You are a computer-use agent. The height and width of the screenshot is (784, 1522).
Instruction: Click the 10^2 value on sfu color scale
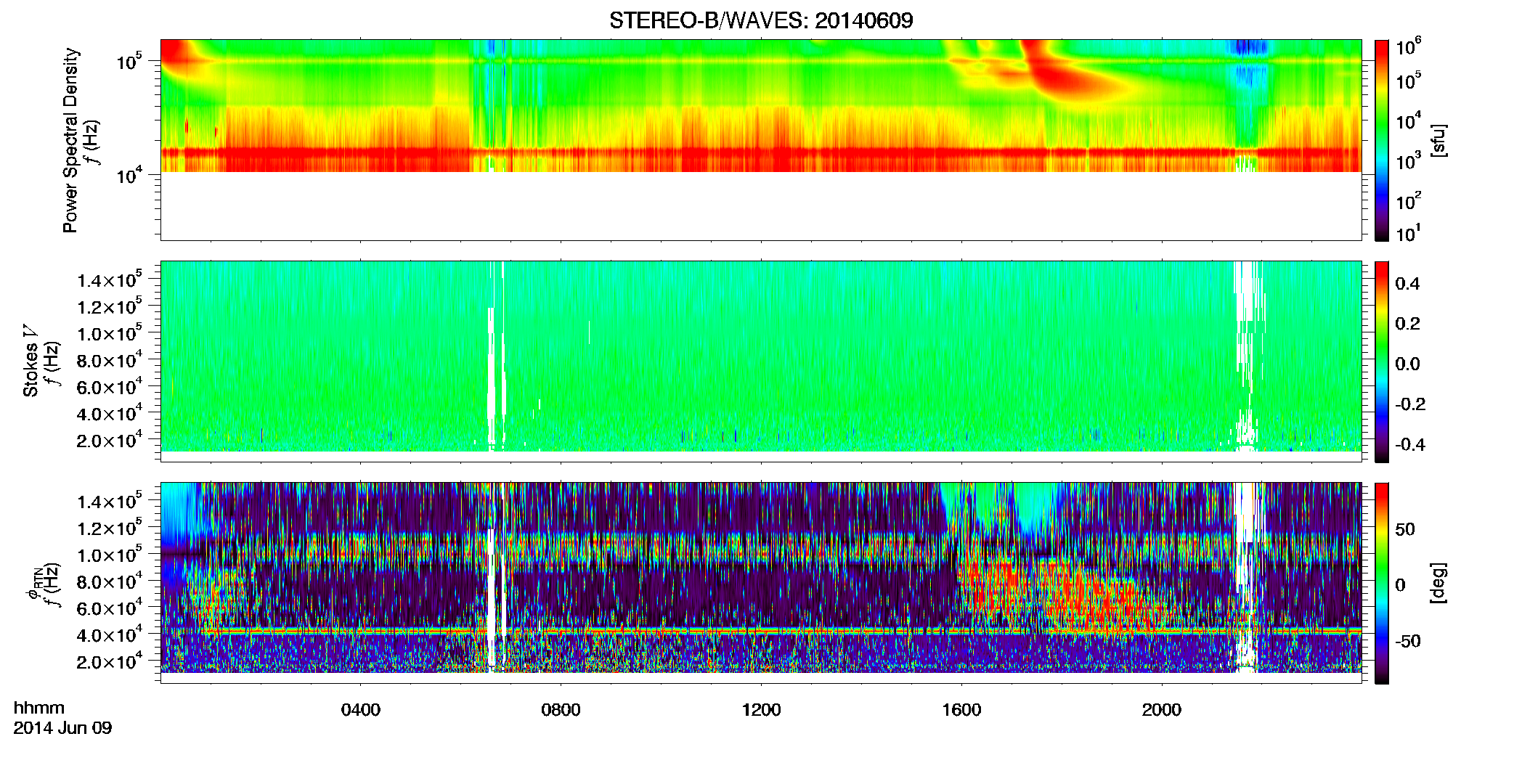[x=1409, y=200]
